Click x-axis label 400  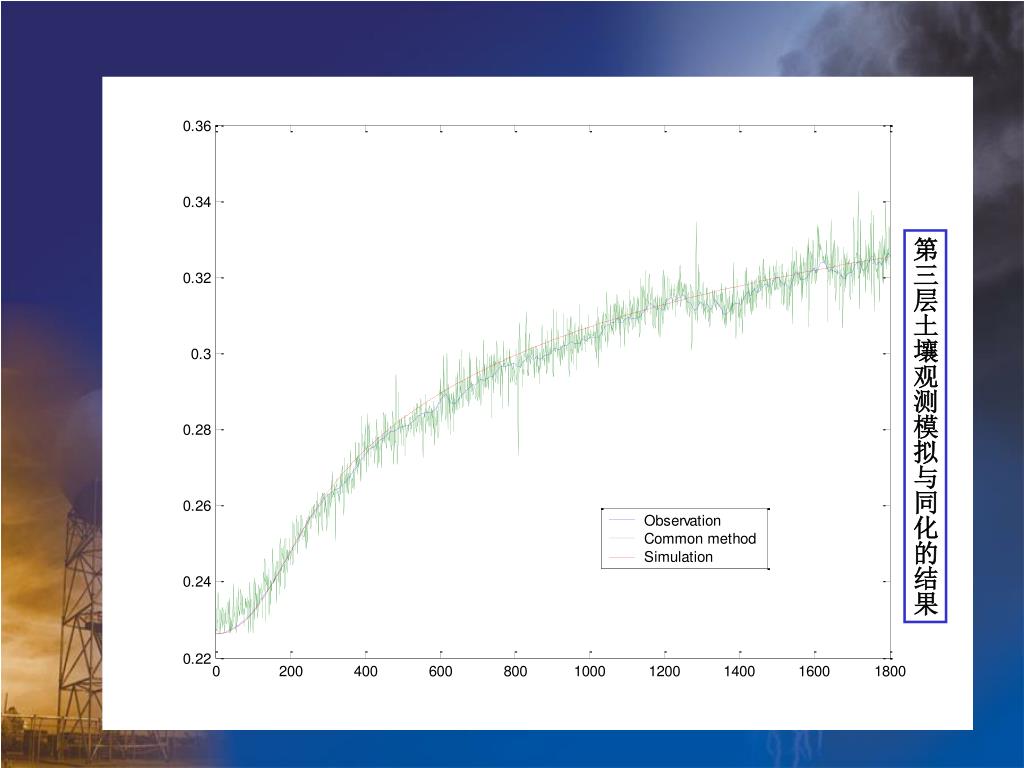click(x=366, y=671)
